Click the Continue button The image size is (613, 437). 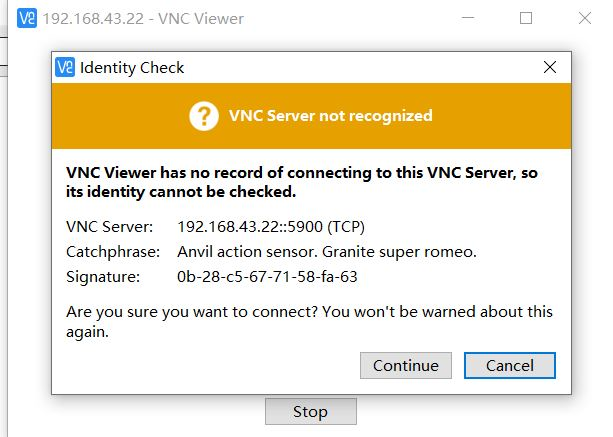coord(406,365)
